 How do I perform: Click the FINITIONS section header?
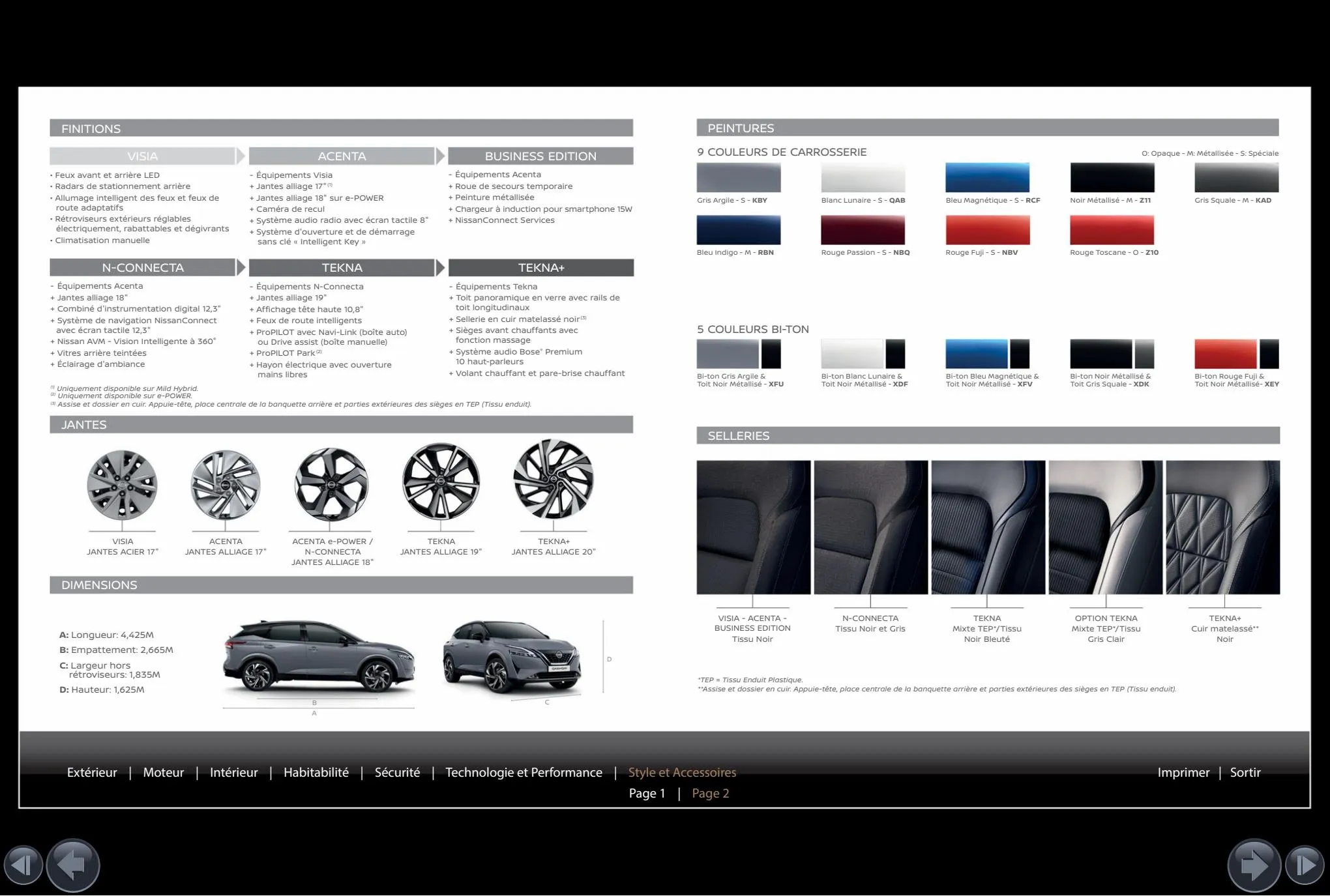341,128
